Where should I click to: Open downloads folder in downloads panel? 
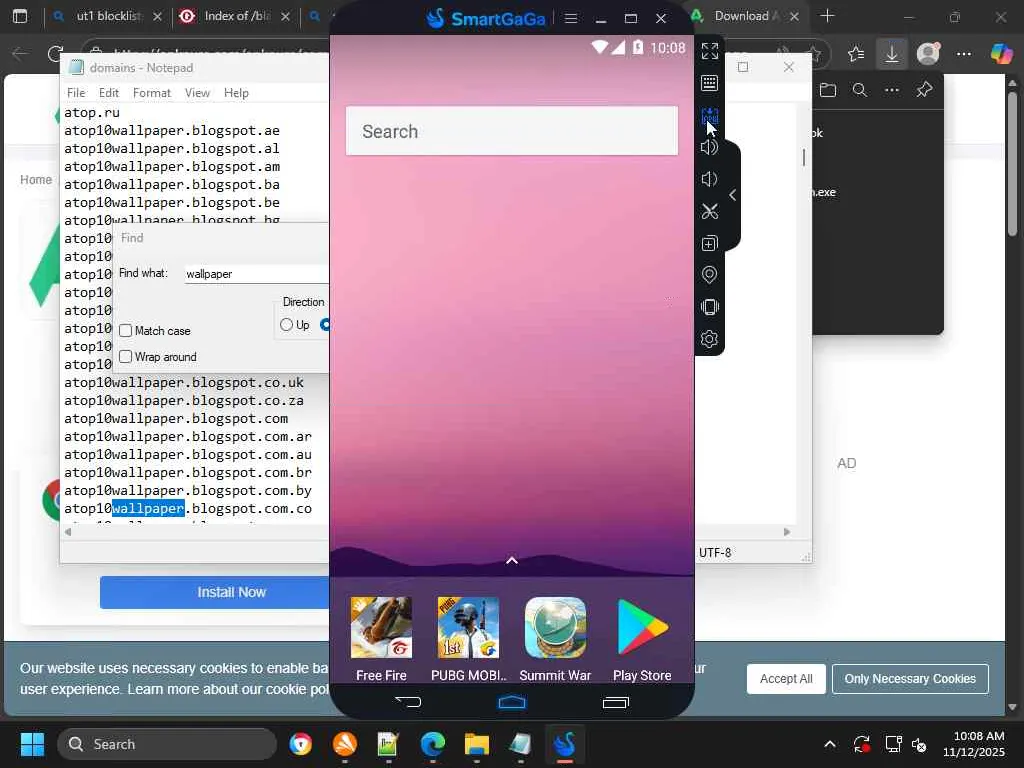click(x=827, y=90)
